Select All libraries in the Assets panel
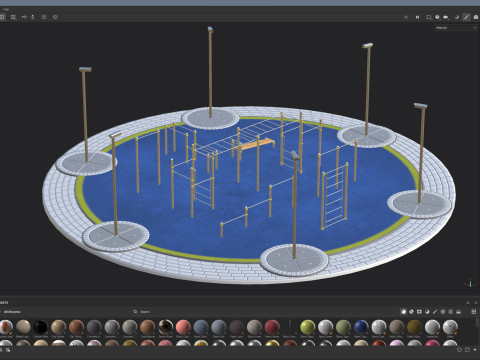 (x=12, y=312)
